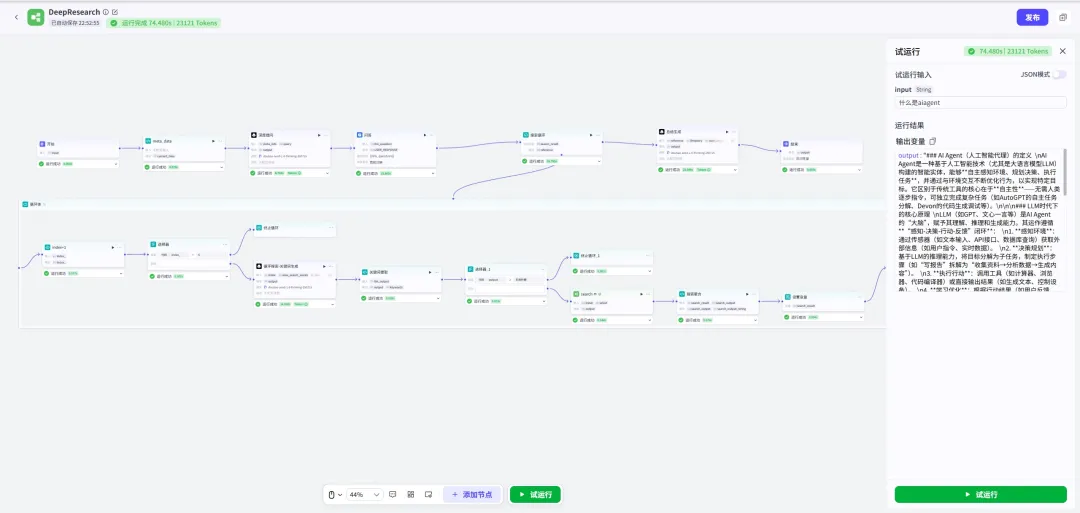Run the index+1 node with its play icon
Image resolution: width=1080 pixels, height=513 pixels.
coord(112,247)
